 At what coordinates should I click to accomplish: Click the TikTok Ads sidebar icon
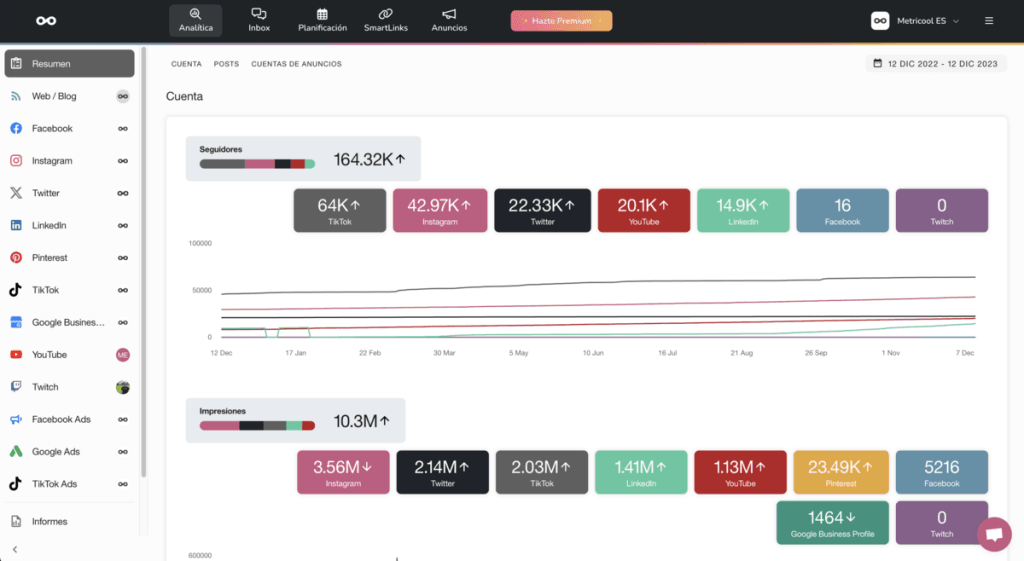coord(16,484)
